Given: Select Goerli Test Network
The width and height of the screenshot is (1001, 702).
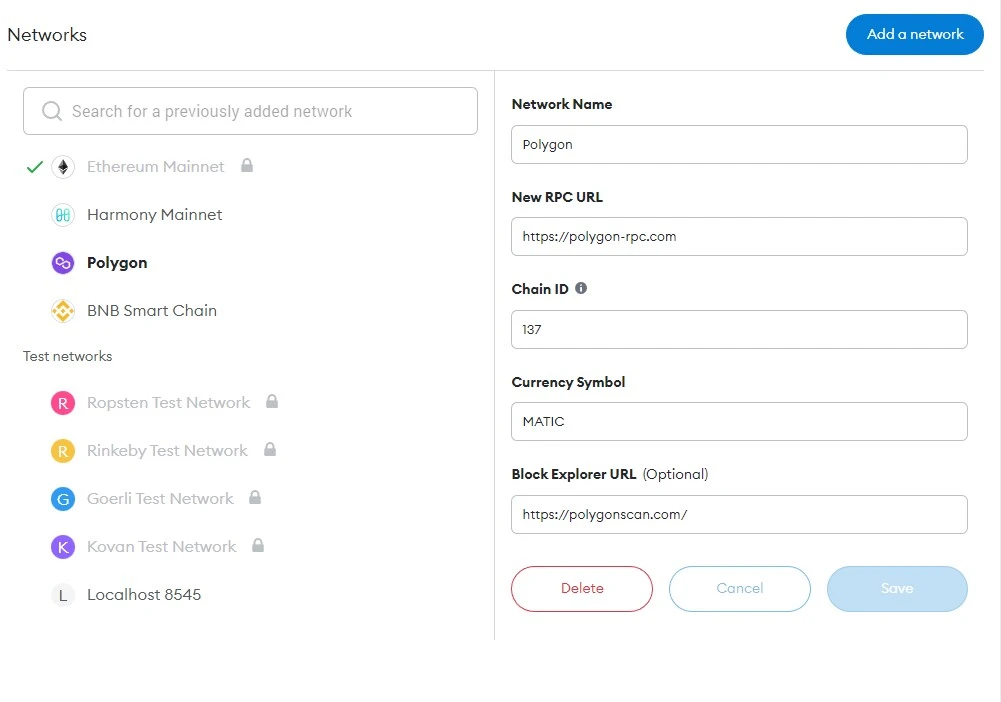Looking at the screenshot, I should (x=160, y=498).
